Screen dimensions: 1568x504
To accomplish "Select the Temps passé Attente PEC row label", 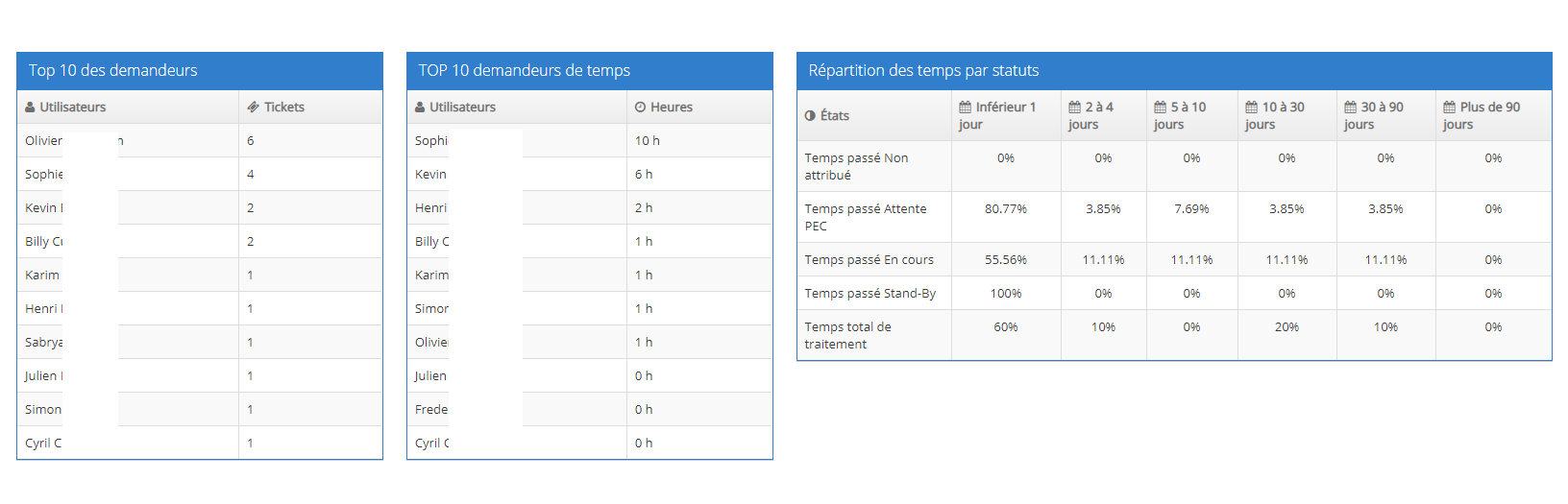I will point(866,217).
